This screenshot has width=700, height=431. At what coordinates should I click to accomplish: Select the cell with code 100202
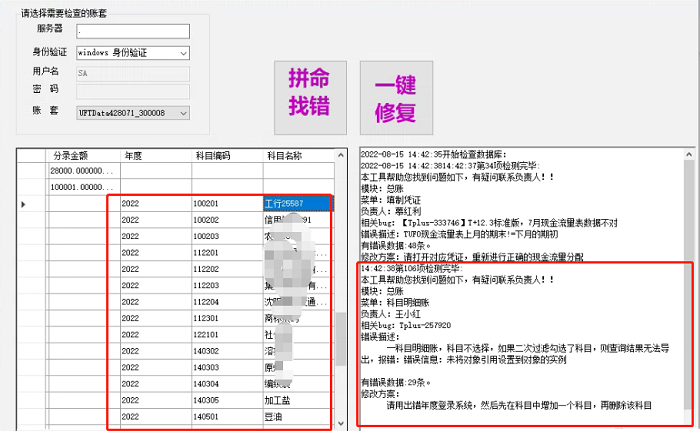(228, 220)
